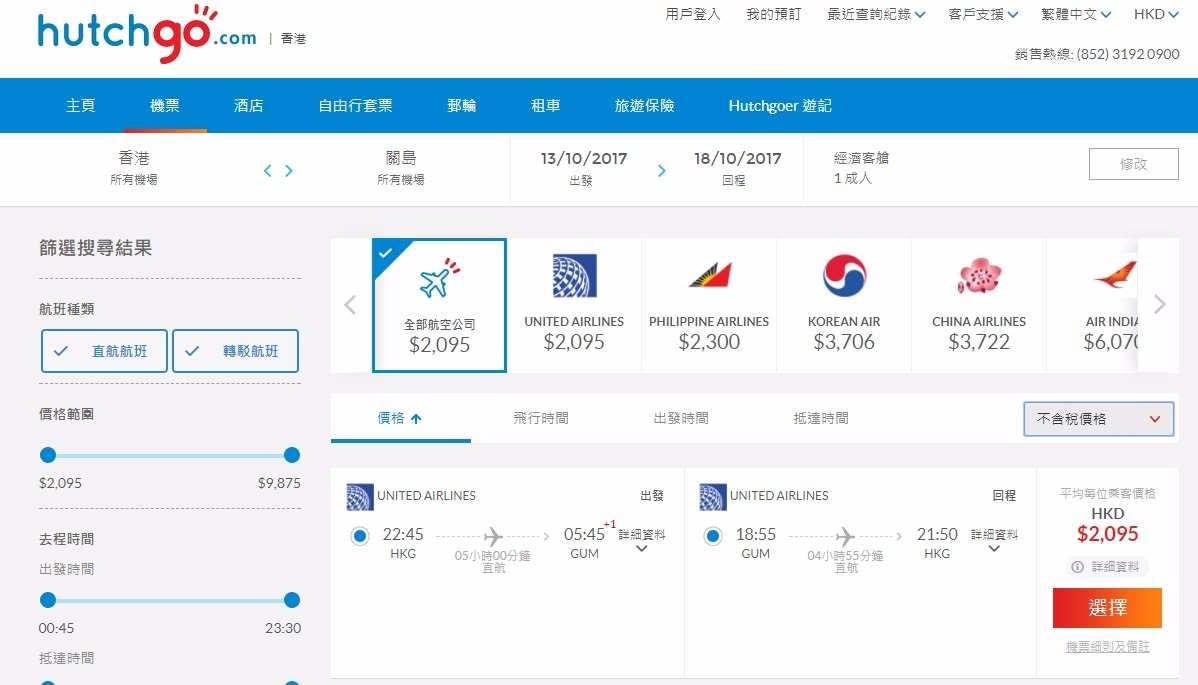This screenshot has width=1198, height=685.
Task: Click the sales hotline (852) 3192 0900
Action: pos(1128,54)
